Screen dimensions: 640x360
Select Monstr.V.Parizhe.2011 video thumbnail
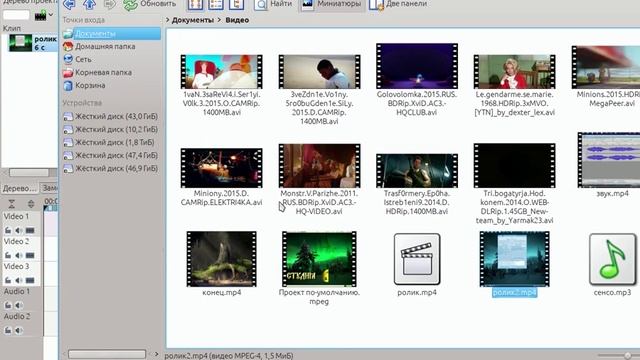319,166
